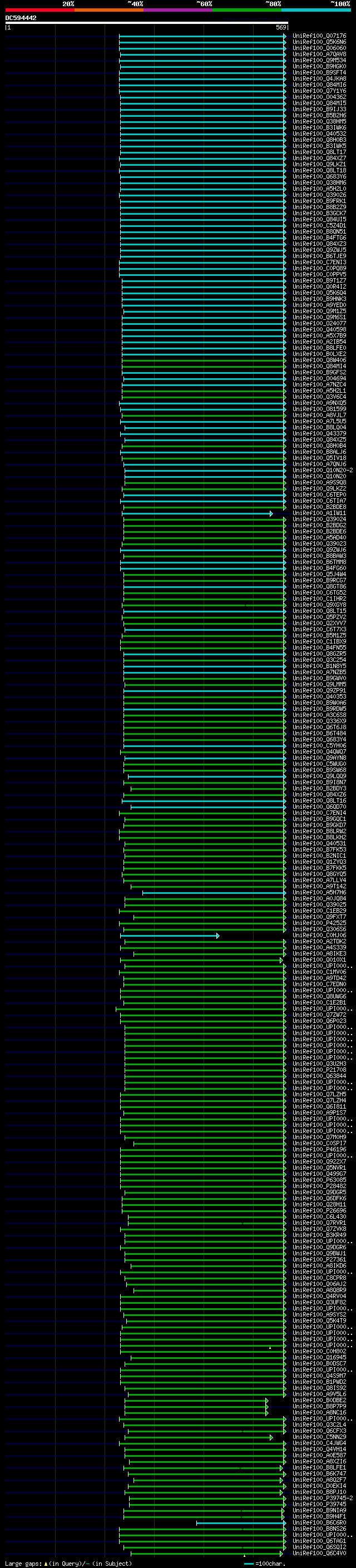The image size is (356, 1568).
Task: Select label UniRef100_Q6C4V0
Action: [x=319, y=1553]
